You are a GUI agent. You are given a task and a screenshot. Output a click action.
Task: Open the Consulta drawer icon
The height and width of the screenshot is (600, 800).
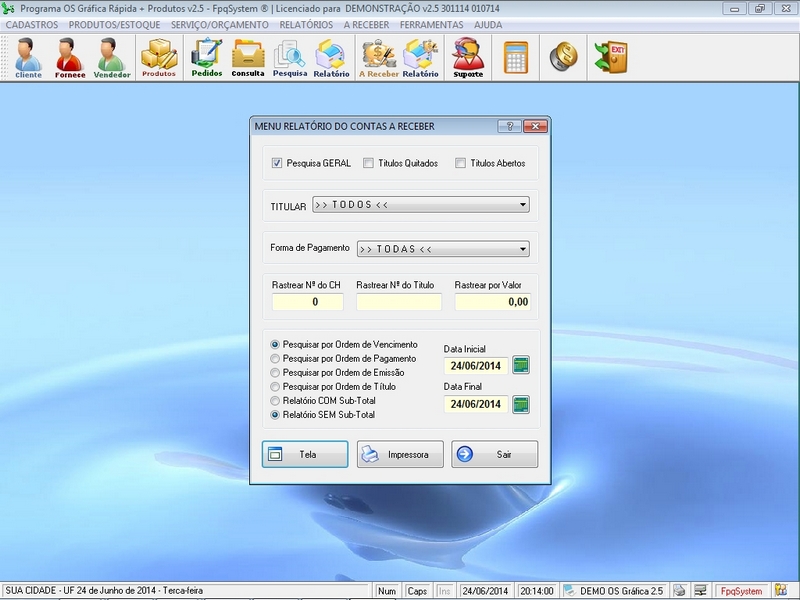tap(248, 58)
